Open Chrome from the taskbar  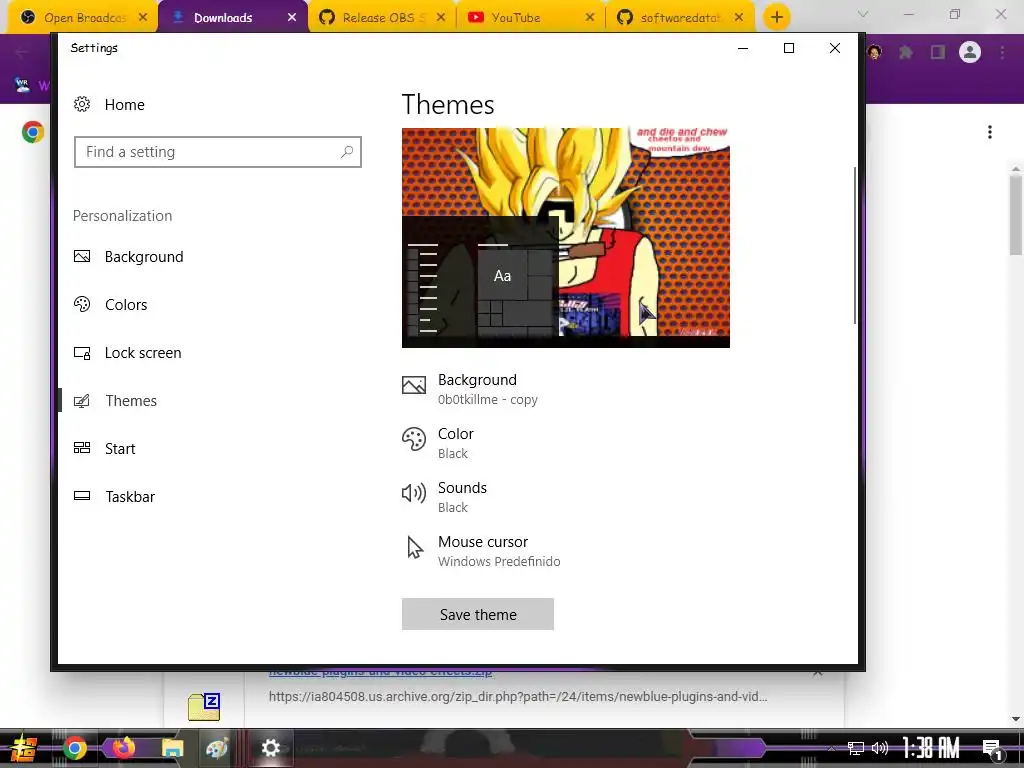pos(74,748)
